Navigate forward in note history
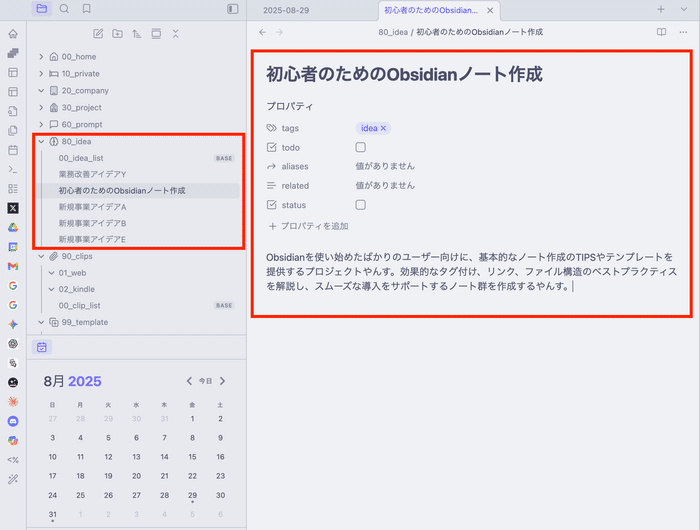The image size is (700, 530). (279, 32)
